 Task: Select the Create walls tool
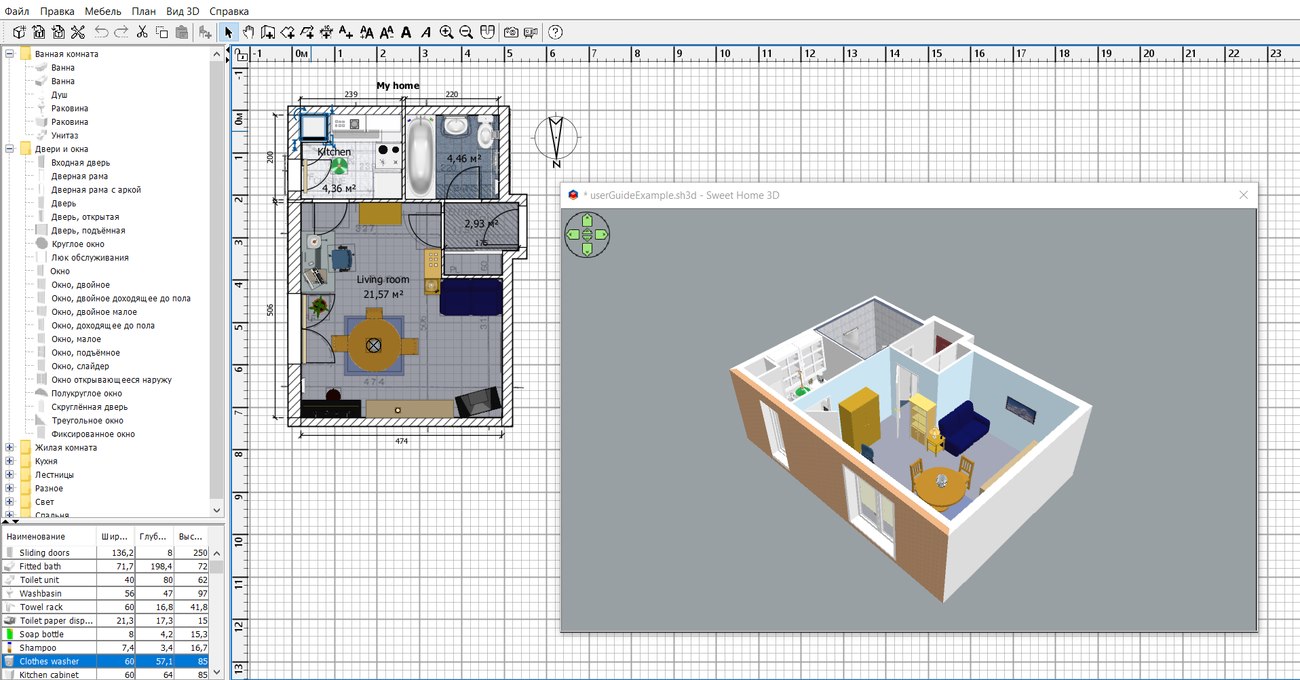[268, 32]
